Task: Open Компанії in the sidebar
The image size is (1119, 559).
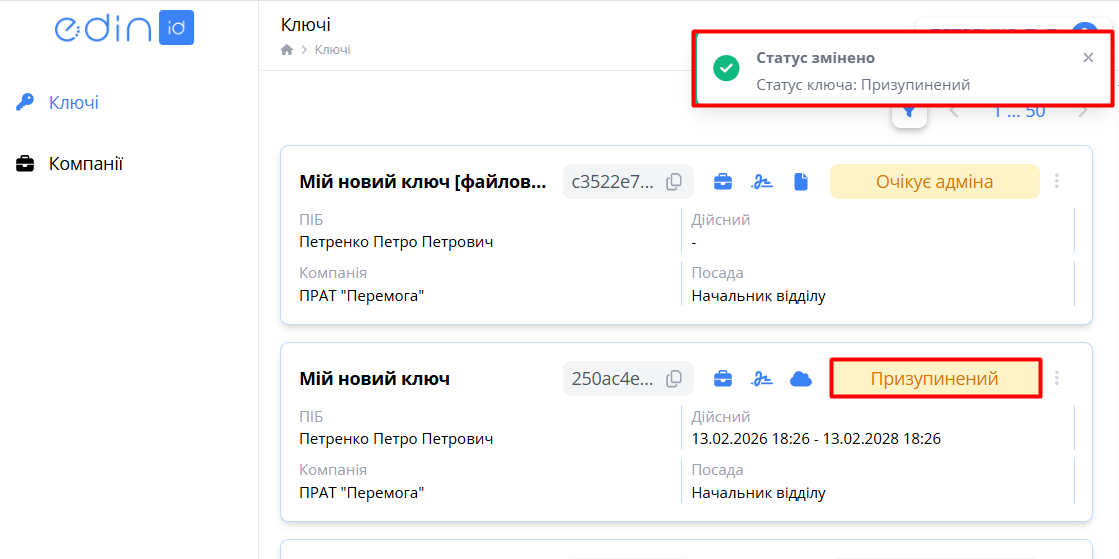Action: click(85, 164)
